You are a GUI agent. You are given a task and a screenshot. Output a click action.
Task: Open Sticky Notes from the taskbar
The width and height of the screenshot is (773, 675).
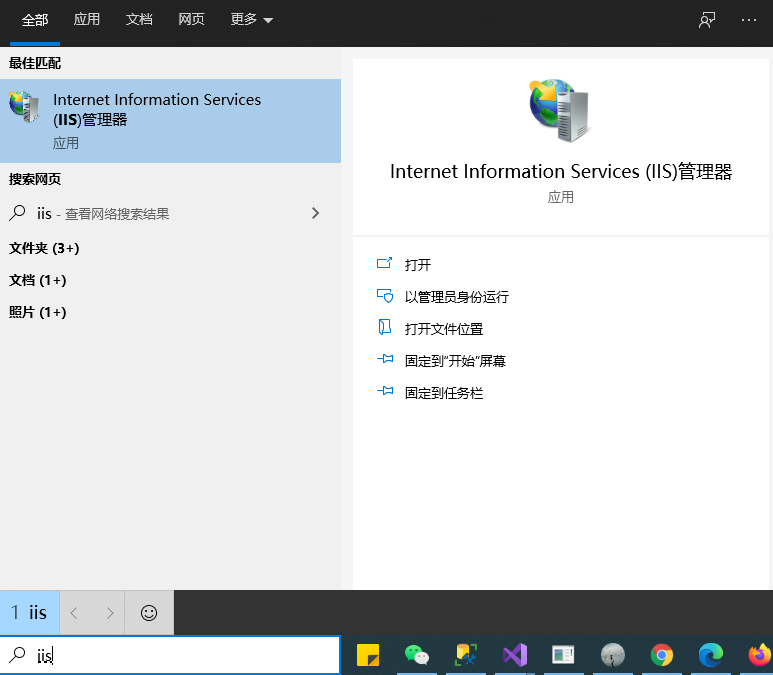tap(368, 655)
